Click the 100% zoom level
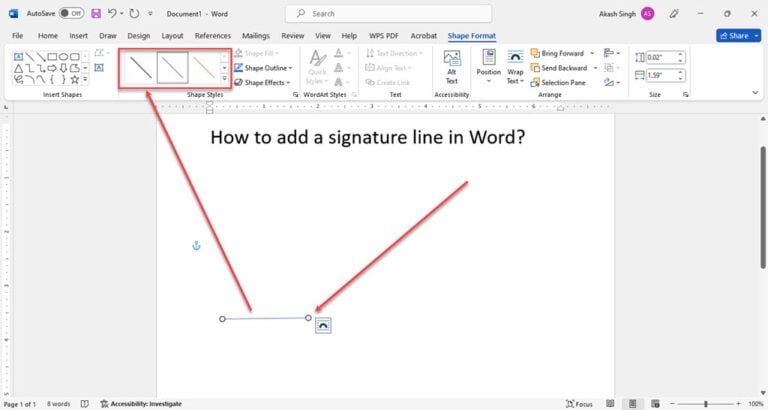Image resolution: width=768 pixels, height=410 pixels. pyautogui.click(x=755, y=404)
